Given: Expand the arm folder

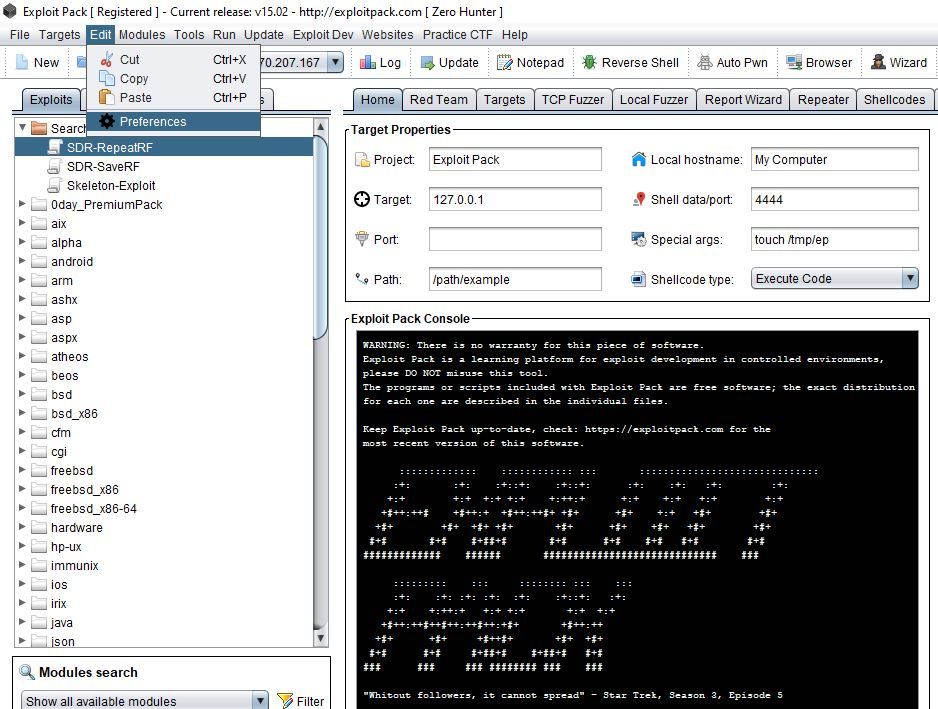Looking at the screenshot, I should (x=22, y=280).
